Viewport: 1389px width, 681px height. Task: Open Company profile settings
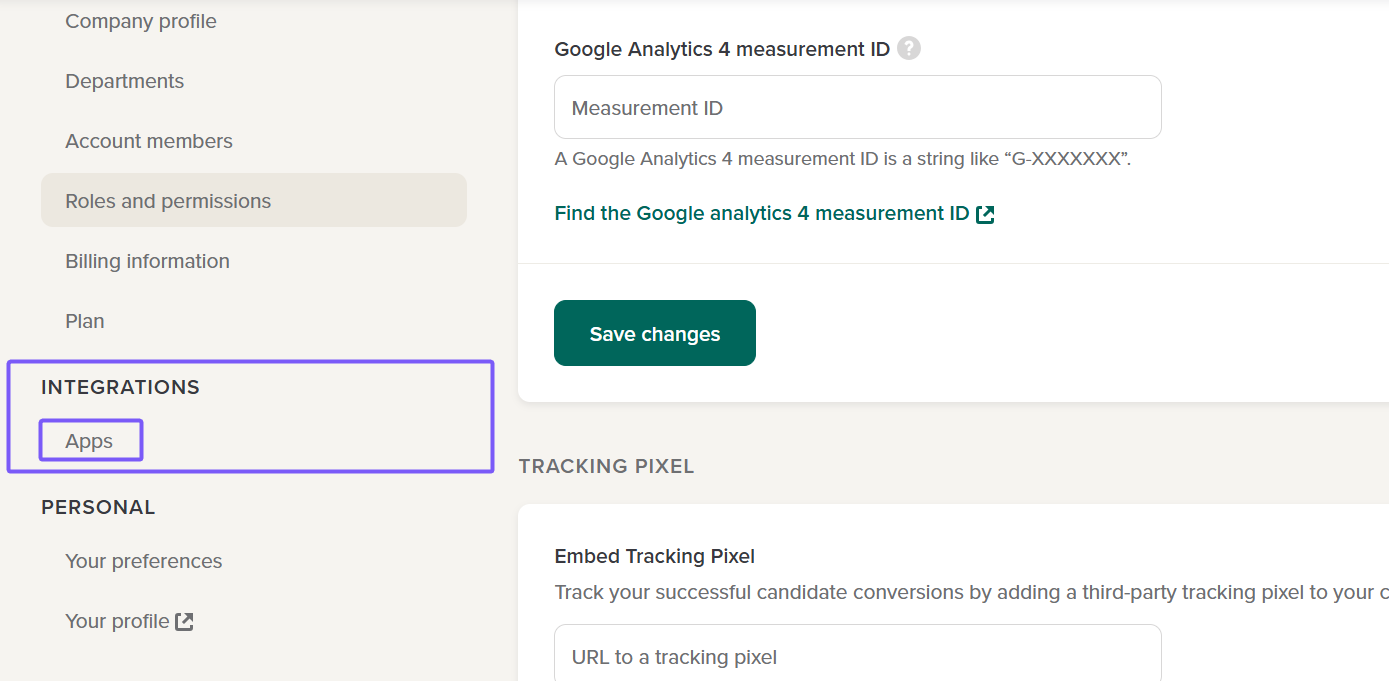click(x=141, y=21)
